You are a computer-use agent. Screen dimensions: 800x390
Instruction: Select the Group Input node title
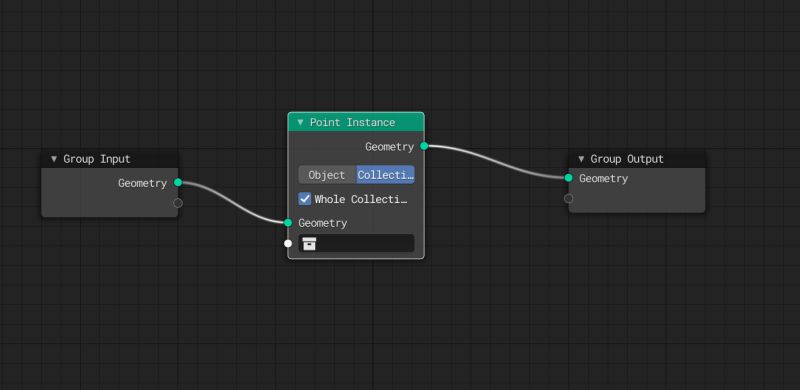pyautogui.click(x=97, y=159)
